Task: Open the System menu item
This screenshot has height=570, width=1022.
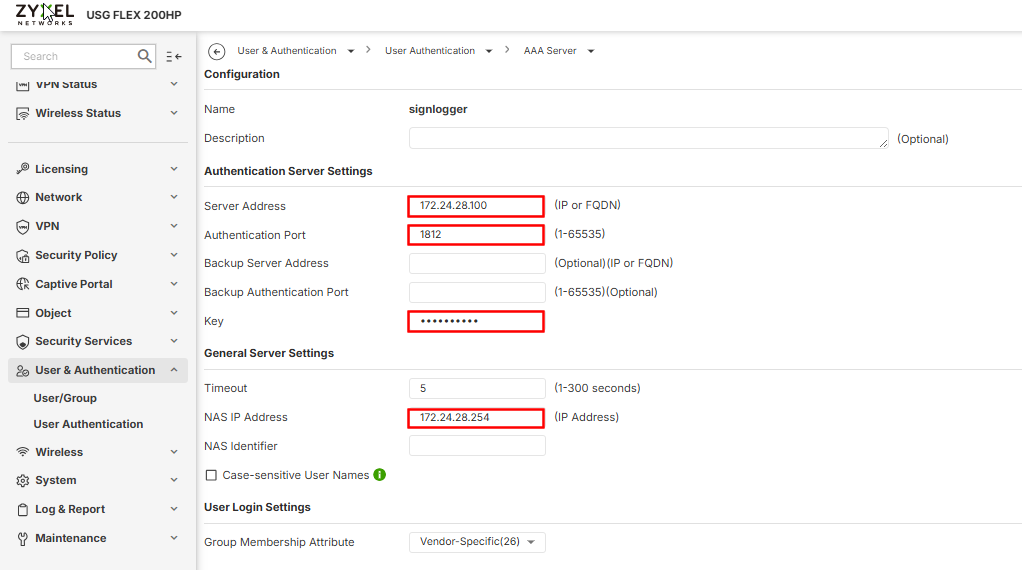Action: [98, 481]
